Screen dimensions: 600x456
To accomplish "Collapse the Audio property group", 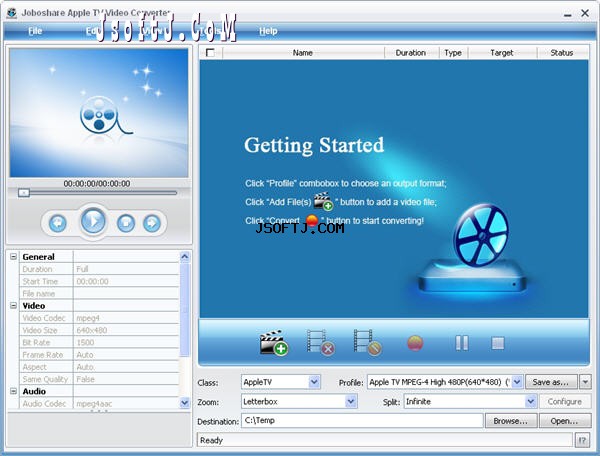I will tap(13, 391).
